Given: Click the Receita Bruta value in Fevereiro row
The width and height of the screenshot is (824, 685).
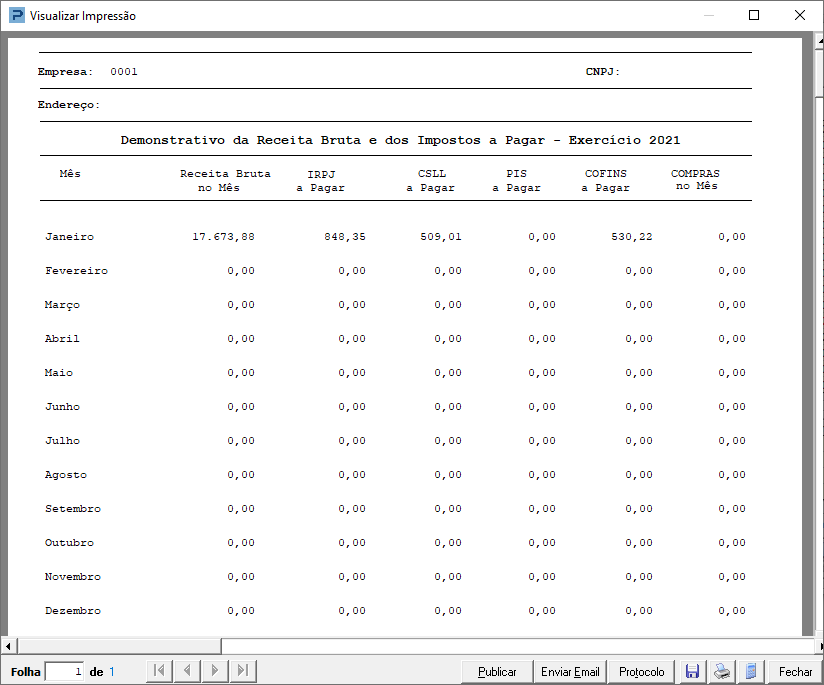Looking at the screenshot, I should coord(241,271).
